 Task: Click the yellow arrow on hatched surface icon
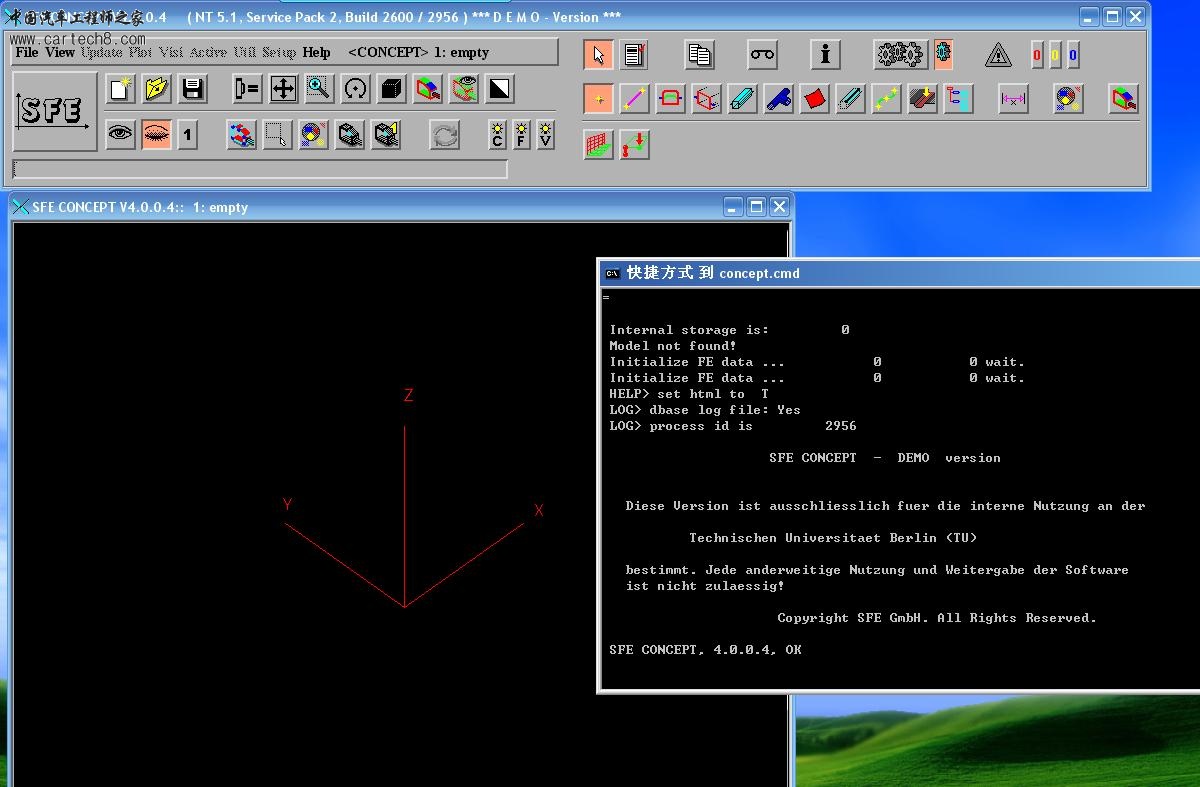922,98
